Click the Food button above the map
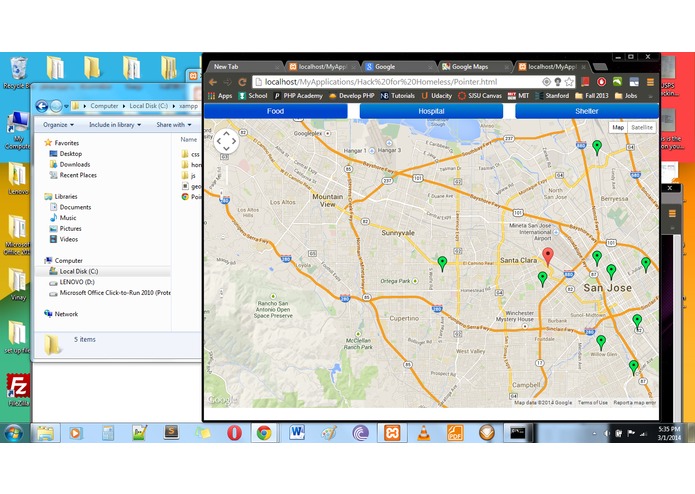The height and width of the screenshot is (494, 695). (x=275, y=111)
